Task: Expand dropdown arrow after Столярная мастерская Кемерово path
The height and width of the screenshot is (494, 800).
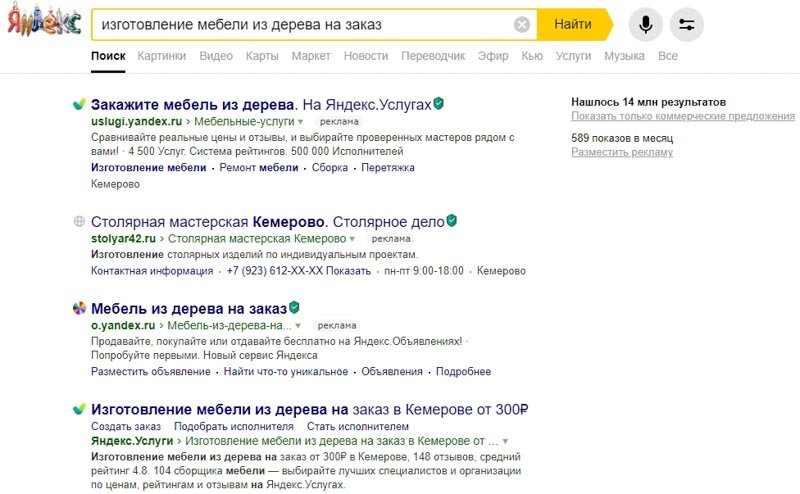Action: pos(352,239)
